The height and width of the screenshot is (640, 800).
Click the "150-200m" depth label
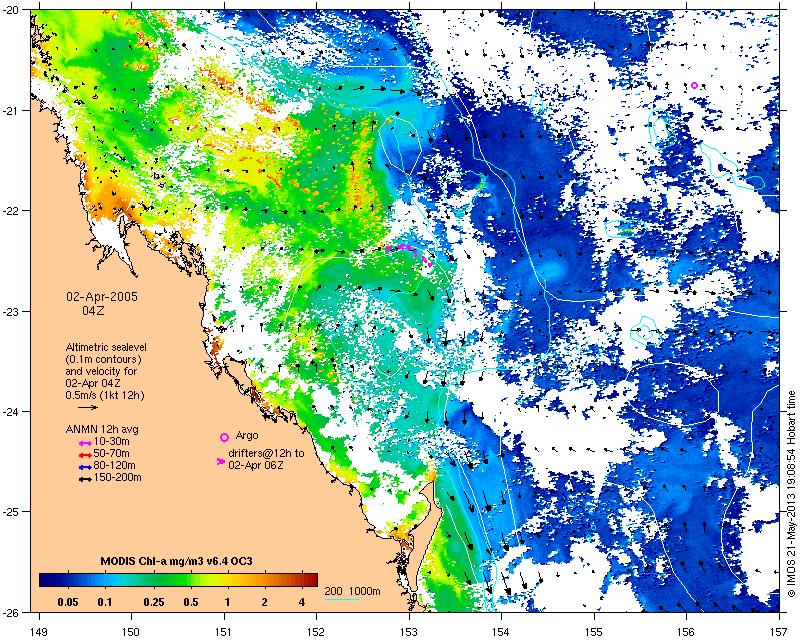[x=117, y=478]
